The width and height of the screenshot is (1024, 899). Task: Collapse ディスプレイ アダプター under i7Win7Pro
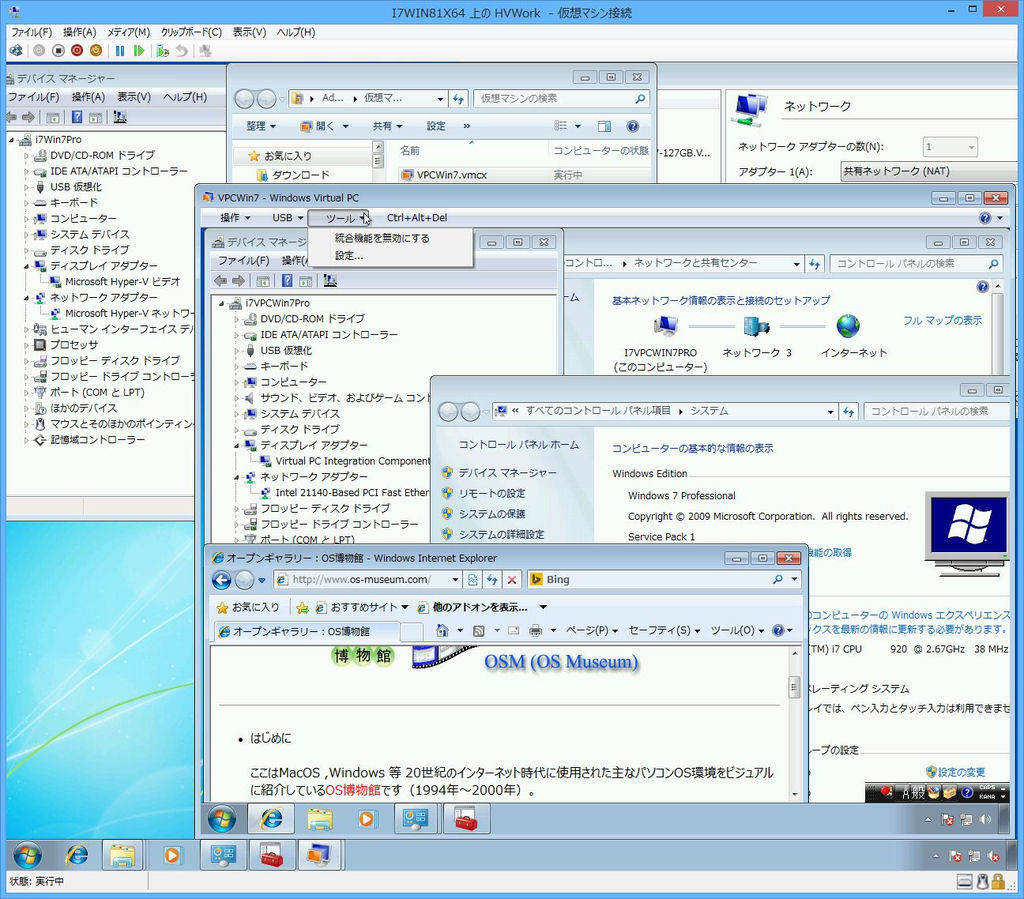coord(27,266)
